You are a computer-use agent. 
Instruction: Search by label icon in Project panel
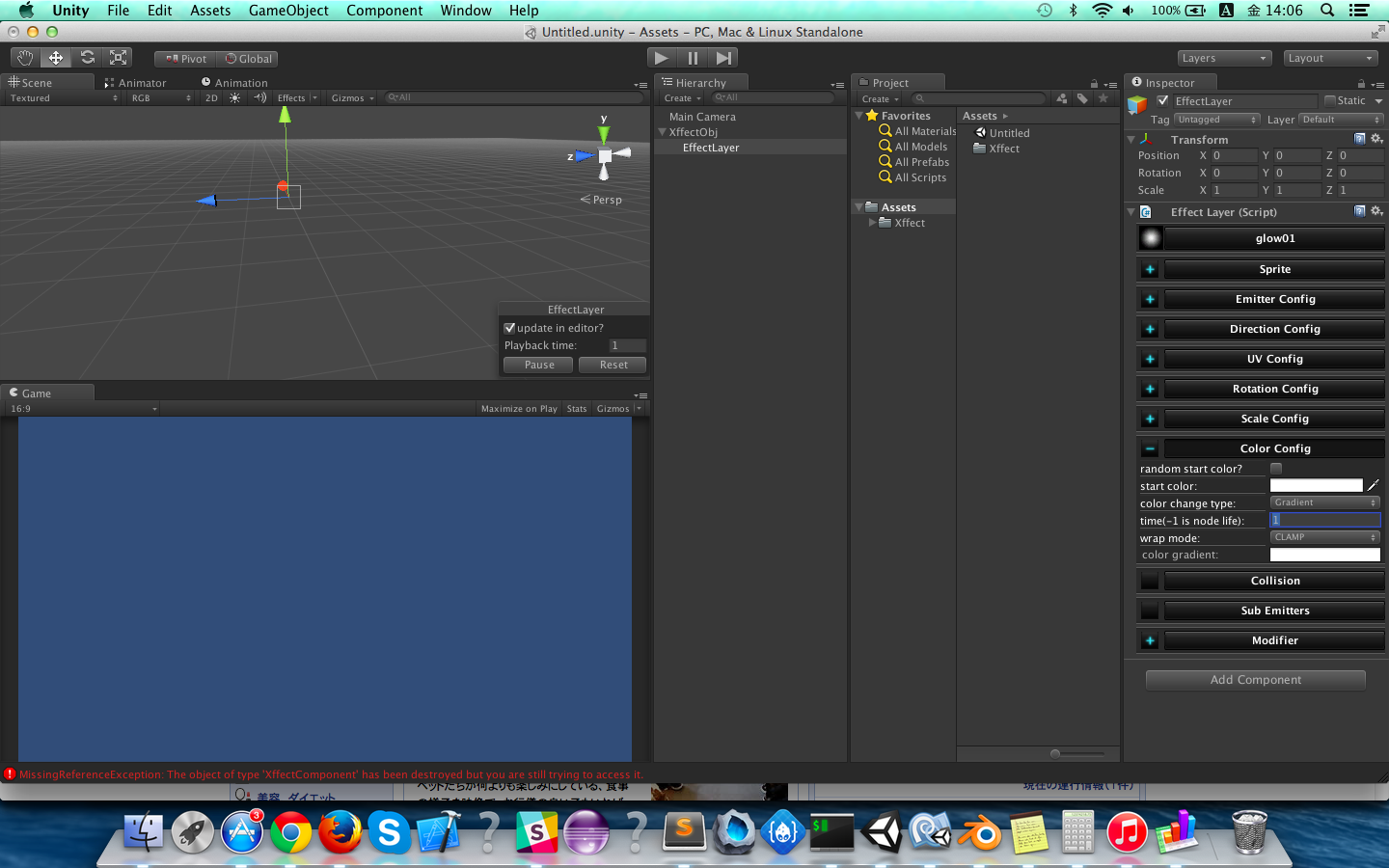click(1082, 98)
